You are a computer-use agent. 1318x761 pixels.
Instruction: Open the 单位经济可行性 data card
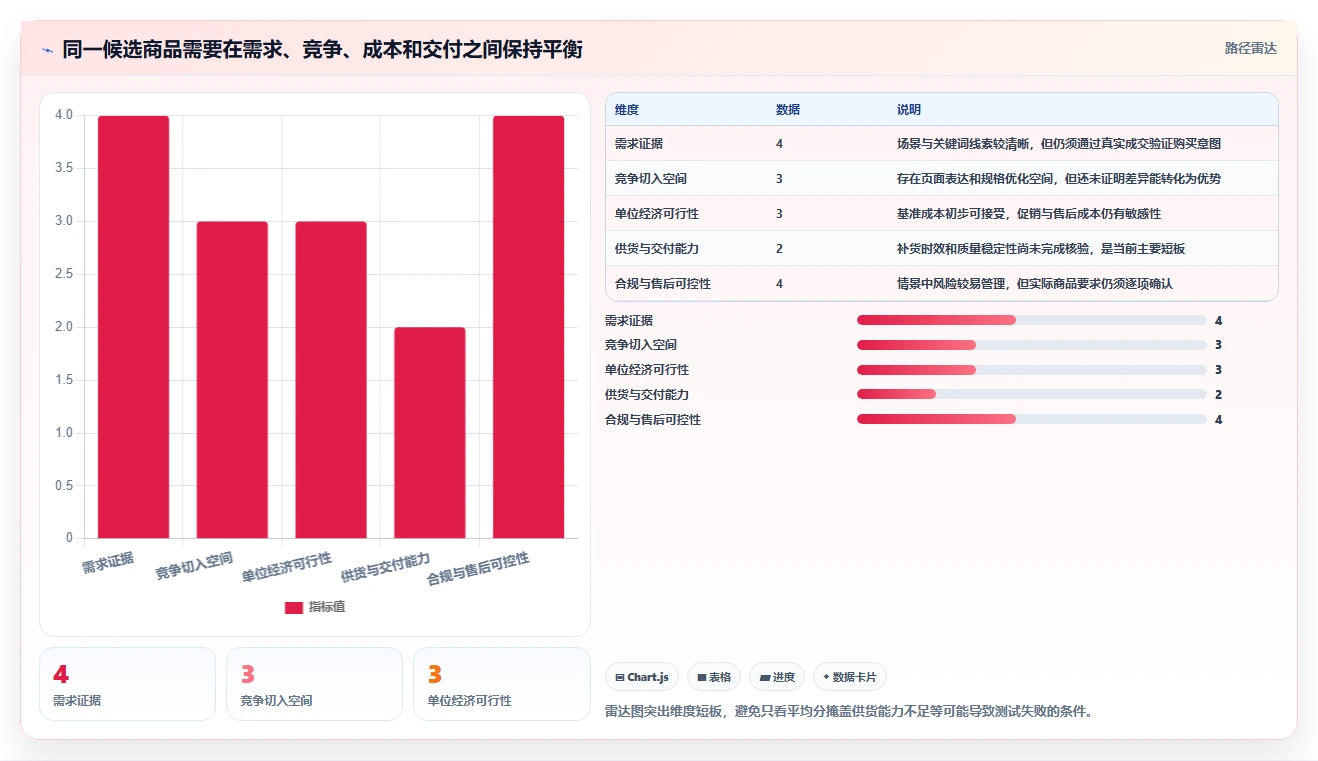[x=501, y=684]
